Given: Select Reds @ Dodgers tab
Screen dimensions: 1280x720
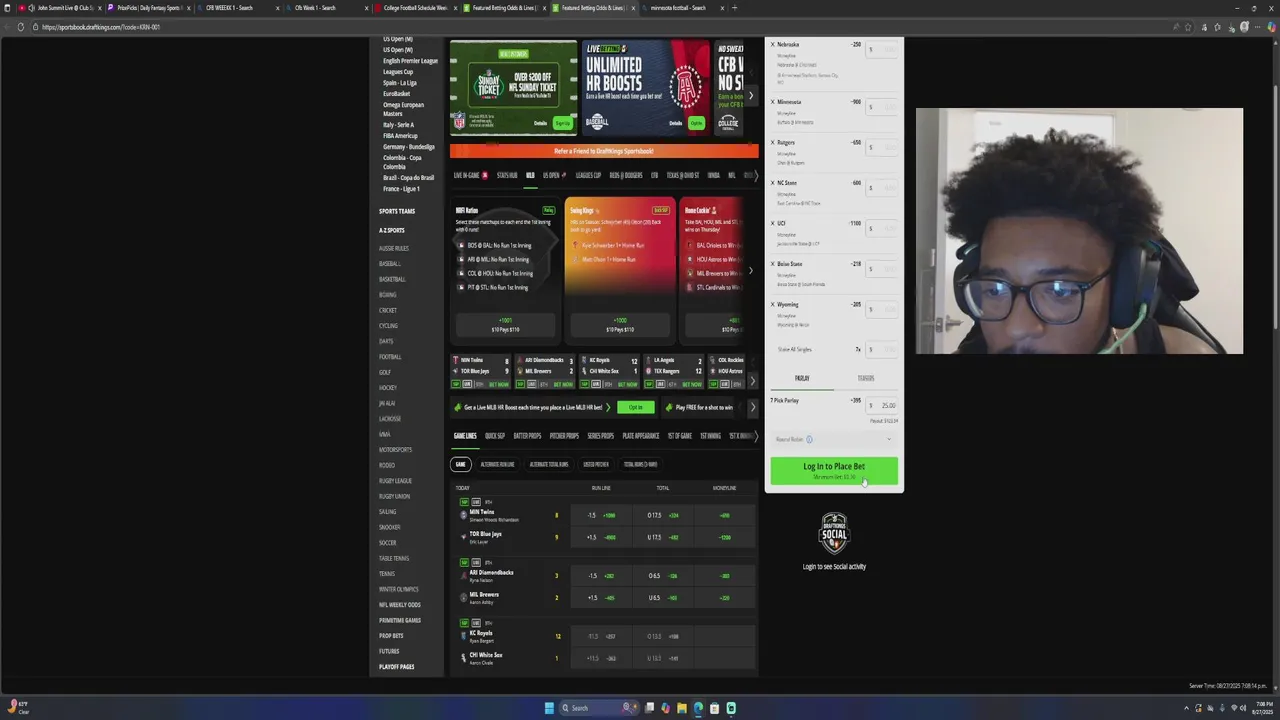Looking at the screenshot, I should [626, 175].
